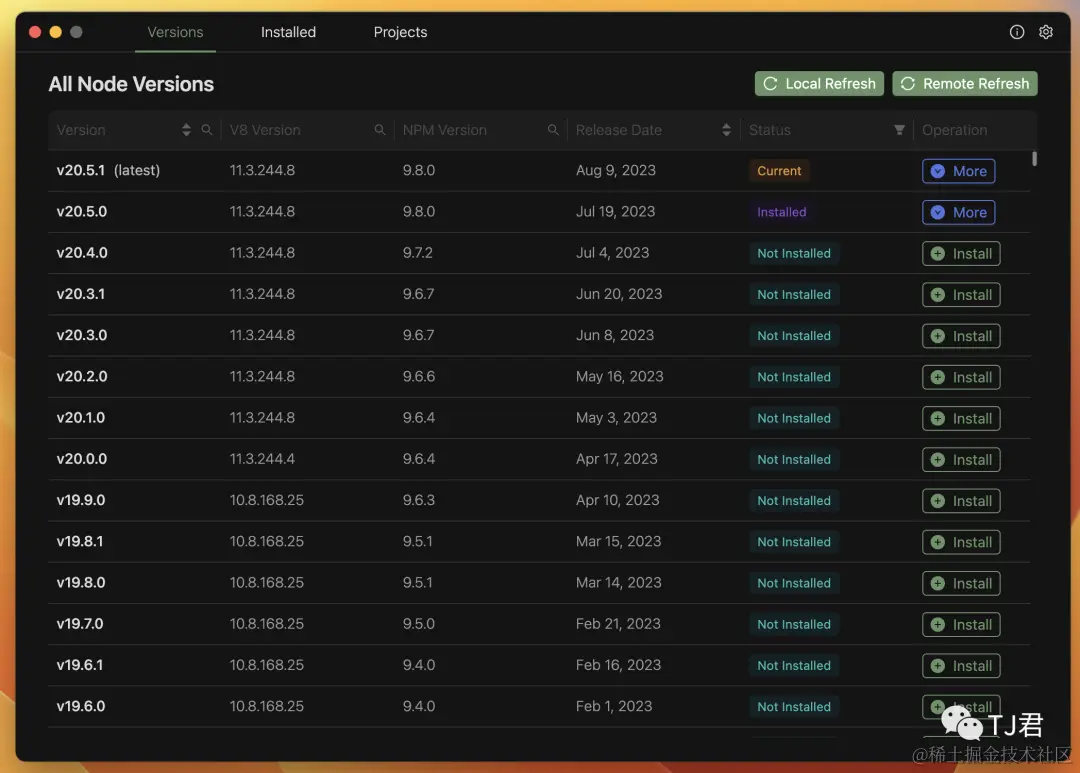Click V8 version 11.3.244.4
The height and width of the screenshot is (773, 1080).
point(262,459)
